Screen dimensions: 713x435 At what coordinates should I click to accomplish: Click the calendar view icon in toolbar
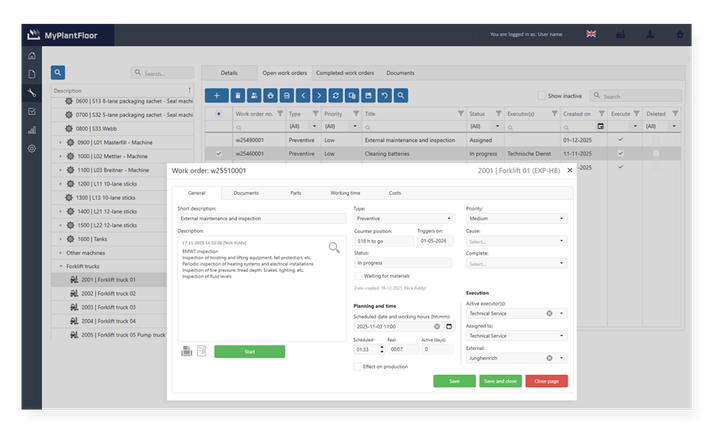tap(368, 95)
